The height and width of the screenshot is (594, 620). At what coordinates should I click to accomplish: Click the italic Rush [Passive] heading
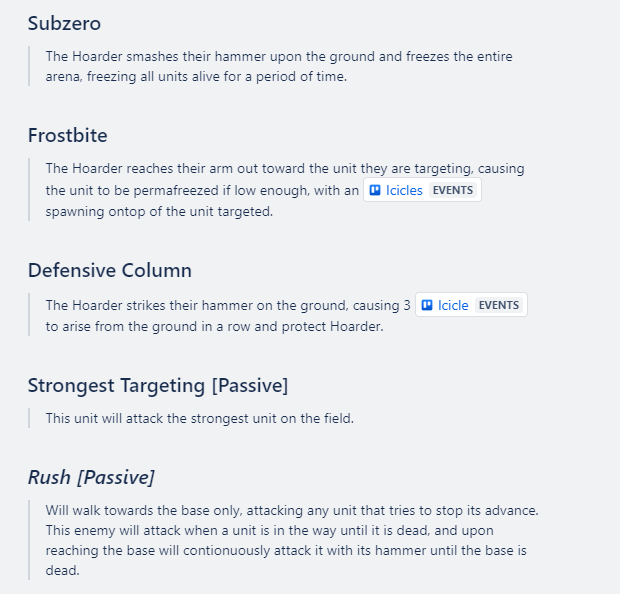tap(91, 477)
